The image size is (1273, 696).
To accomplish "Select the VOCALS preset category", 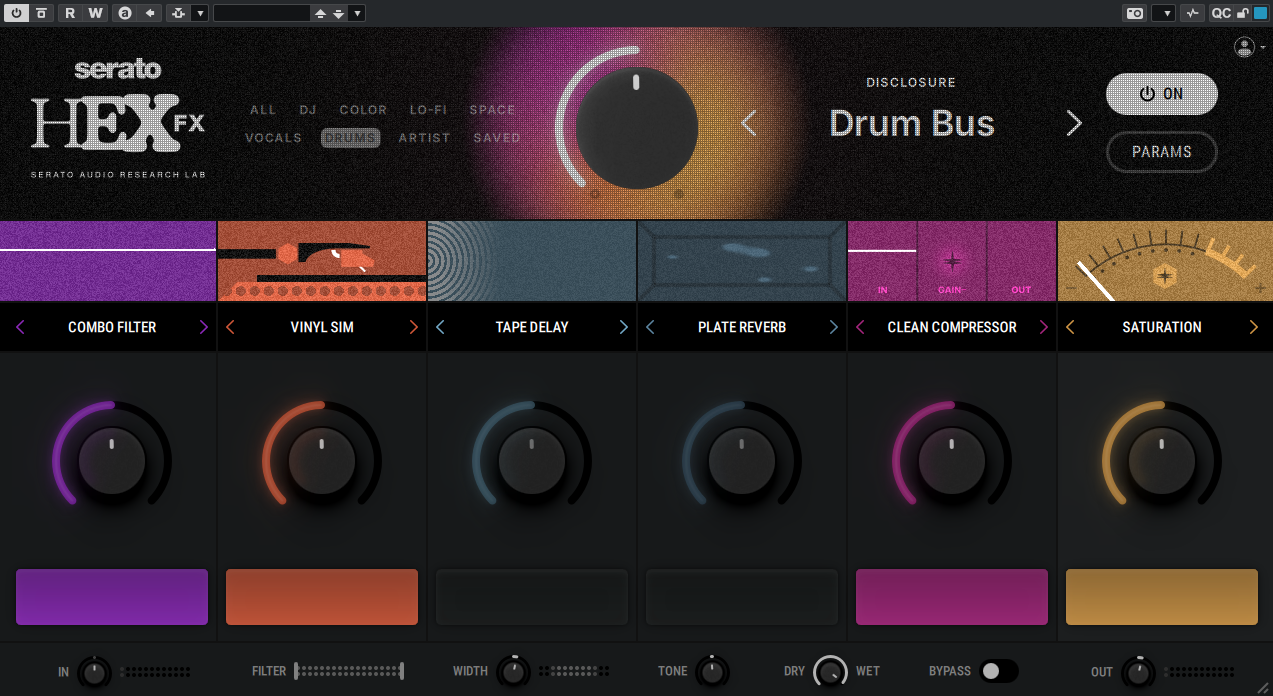I will coord(273,138).
